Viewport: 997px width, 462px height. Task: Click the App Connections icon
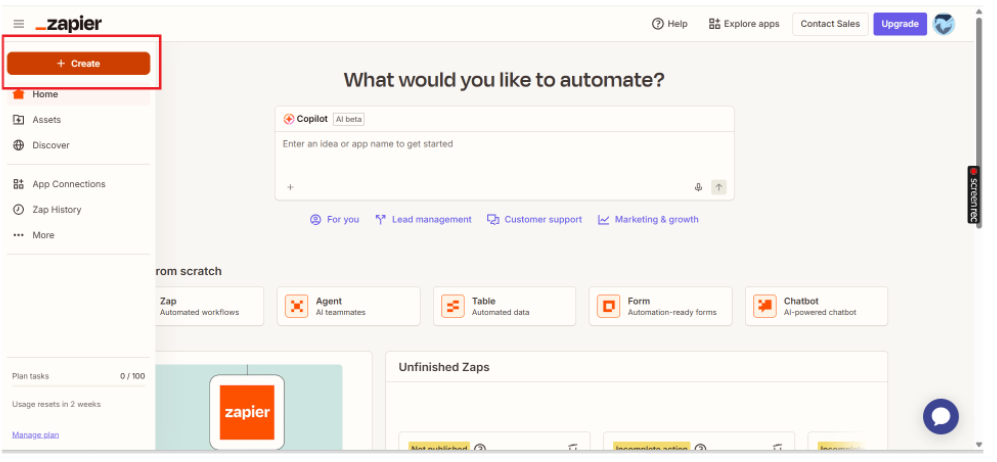[18, 184]
